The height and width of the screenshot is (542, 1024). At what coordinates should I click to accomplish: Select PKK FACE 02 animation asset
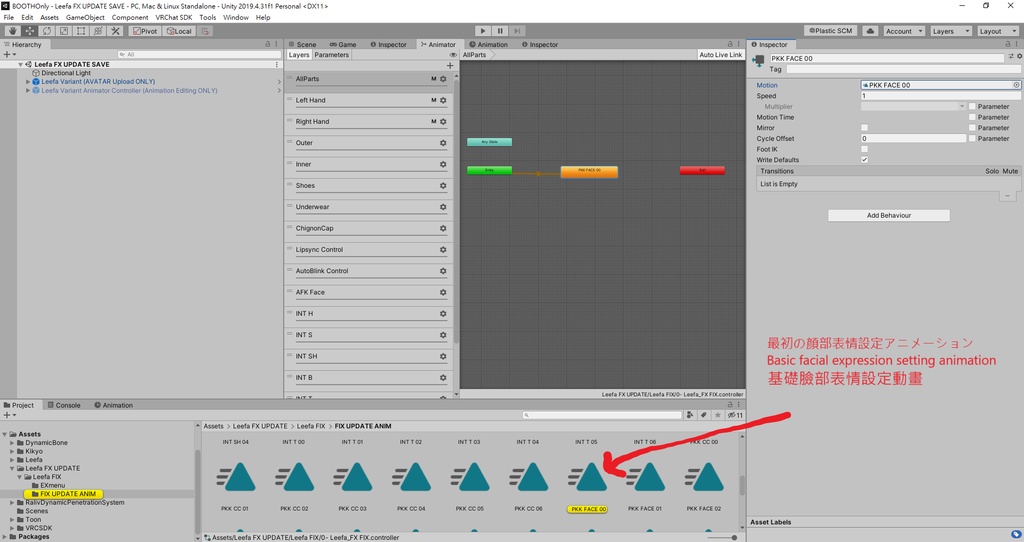click(x=703, y=481)
